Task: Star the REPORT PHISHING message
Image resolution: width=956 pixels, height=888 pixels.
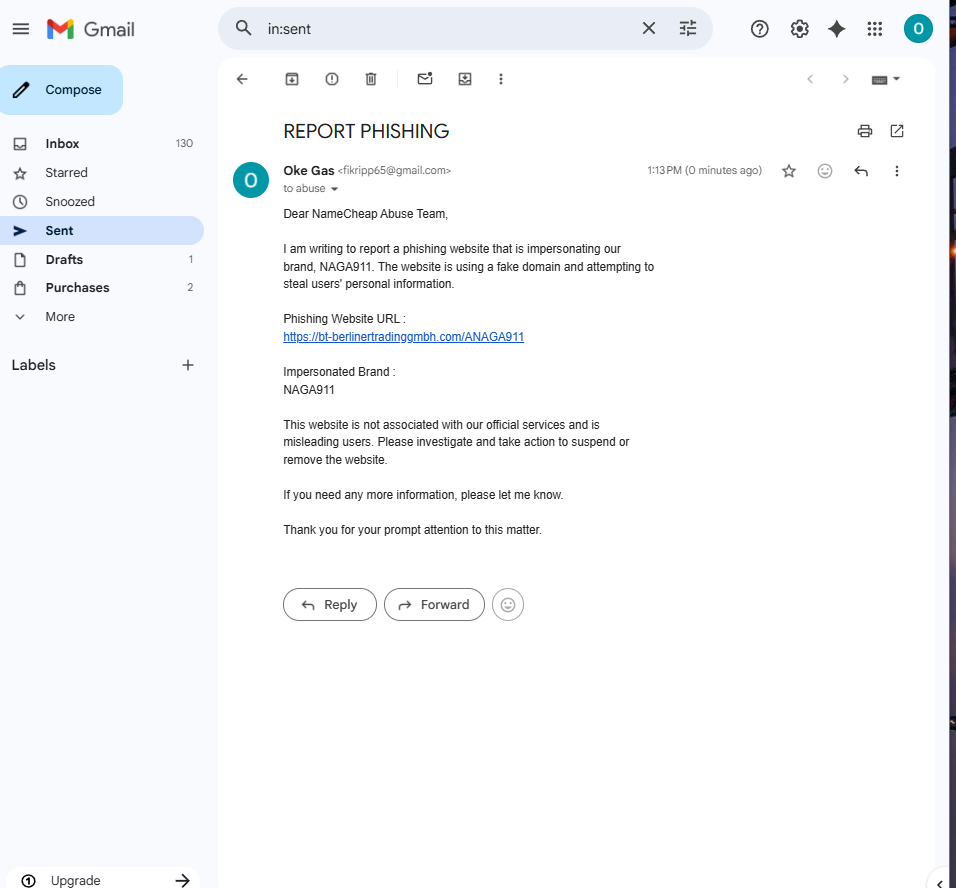Action: pyautogui.click(x=789, y=171)
